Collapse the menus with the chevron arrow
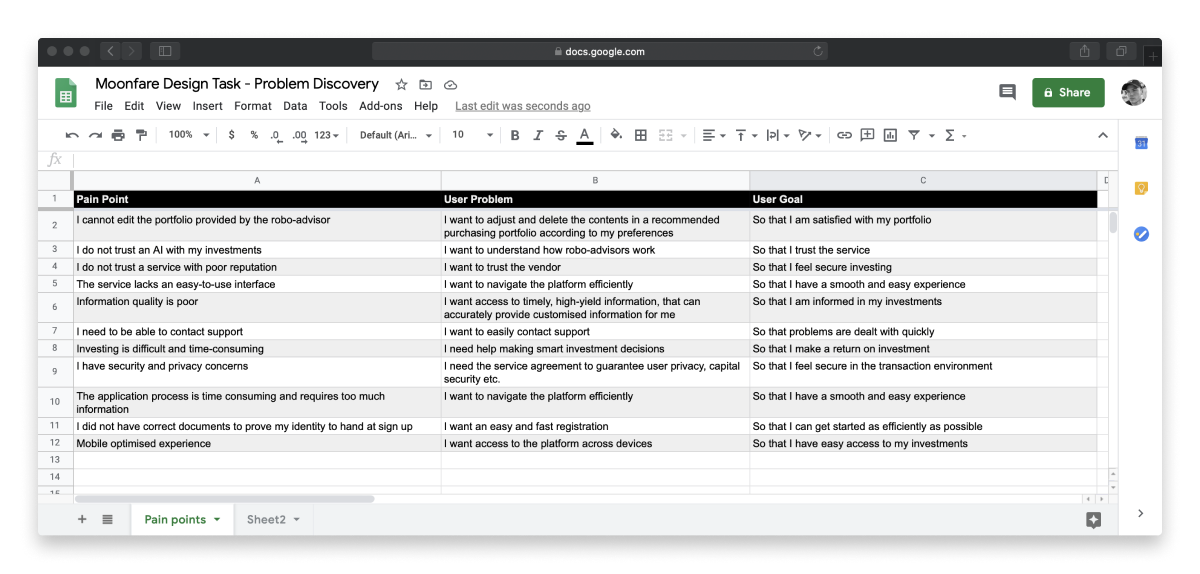The image size is (1200, 574). point(1103,135)
